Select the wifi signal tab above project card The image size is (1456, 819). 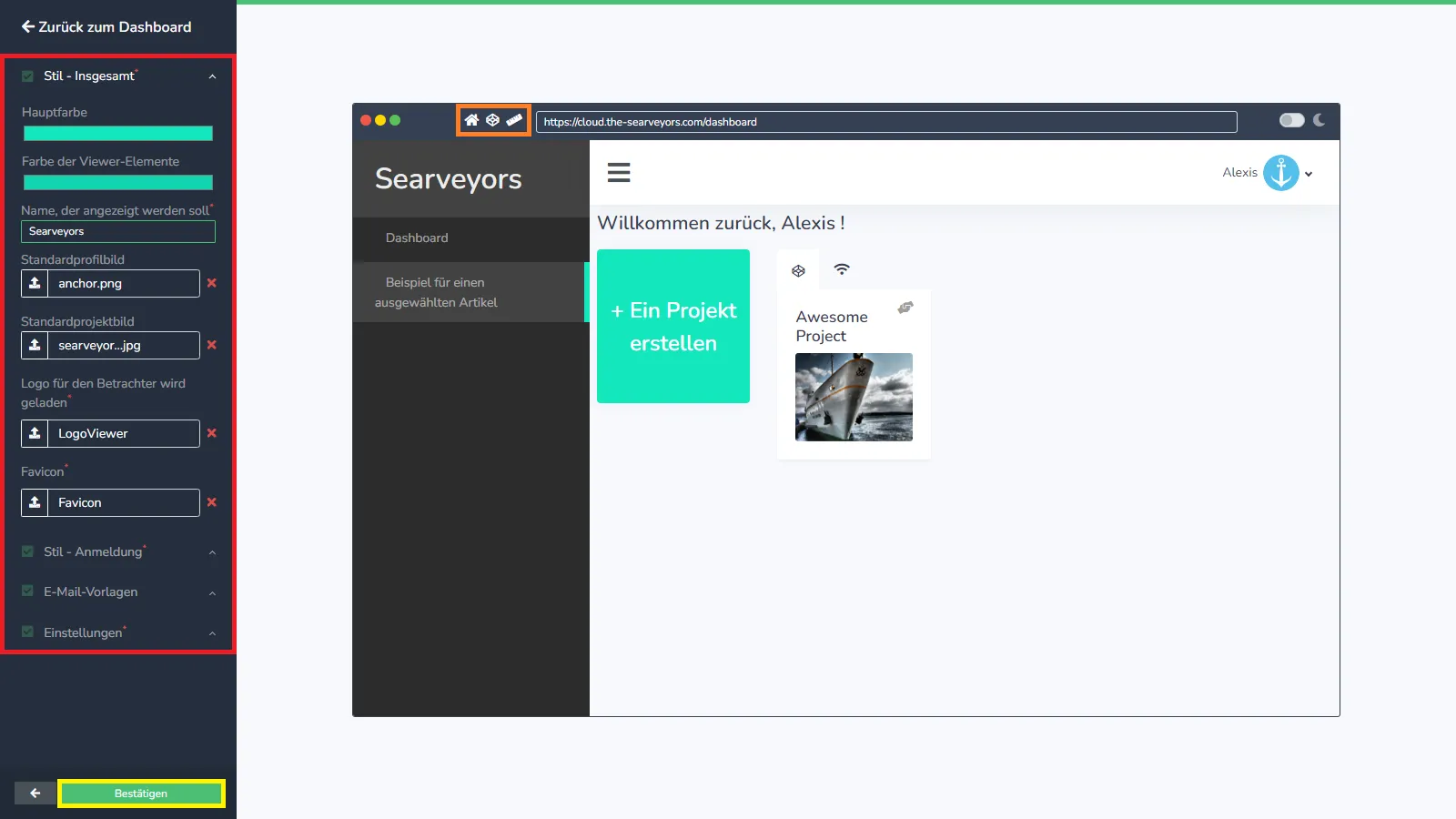[x=842, y=269]
